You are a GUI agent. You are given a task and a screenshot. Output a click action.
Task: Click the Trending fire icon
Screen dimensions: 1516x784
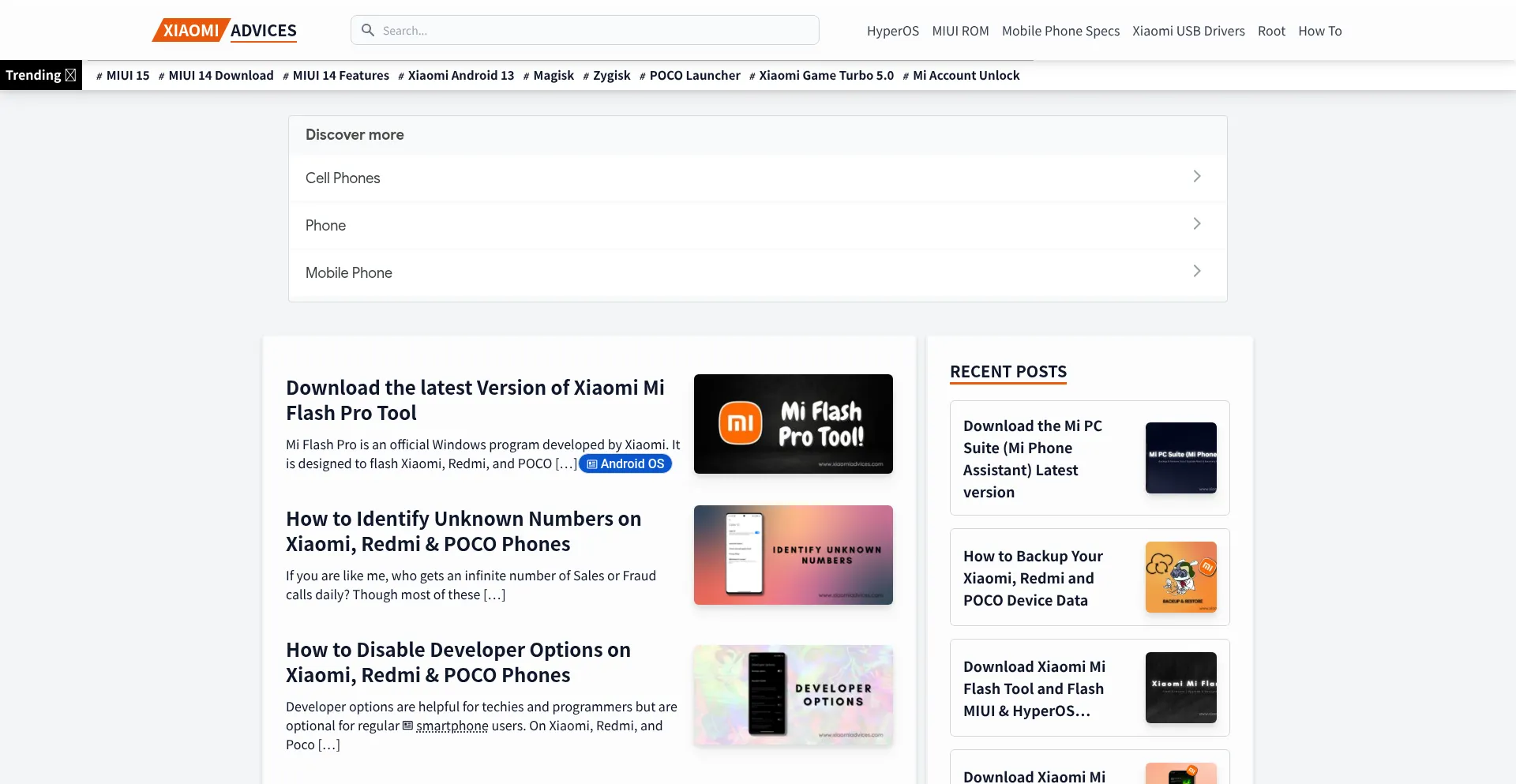point(70,75)
